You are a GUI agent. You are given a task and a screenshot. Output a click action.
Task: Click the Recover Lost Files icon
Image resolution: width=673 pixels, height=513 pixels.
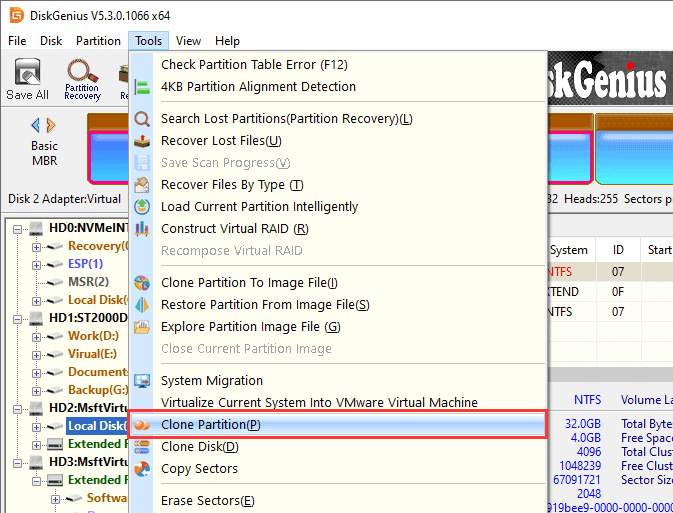click(142, 141)
